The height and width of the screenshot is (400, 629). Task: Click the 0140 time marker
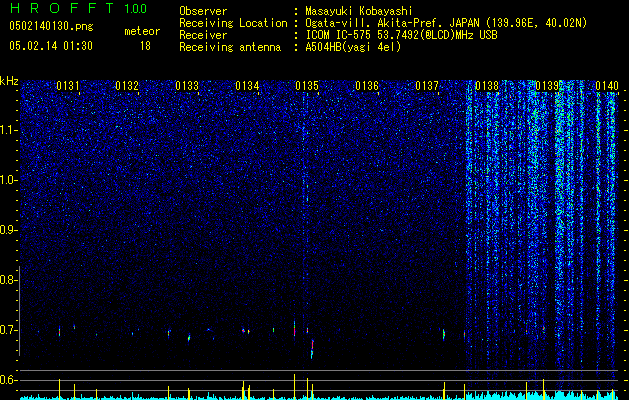(607, 86)
